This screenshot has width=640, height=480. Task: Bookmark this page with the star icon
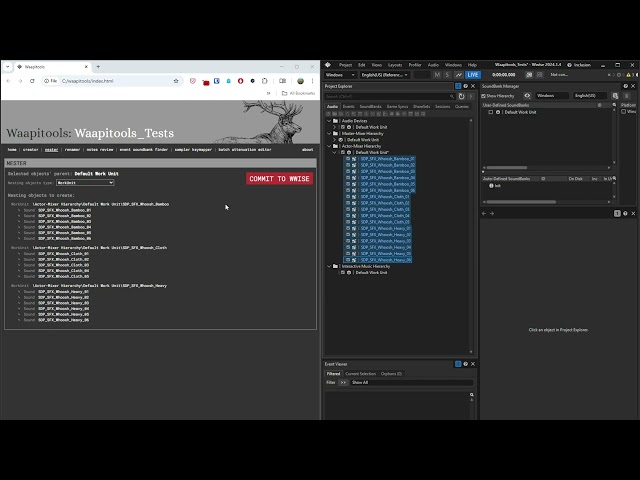point(176,81)
